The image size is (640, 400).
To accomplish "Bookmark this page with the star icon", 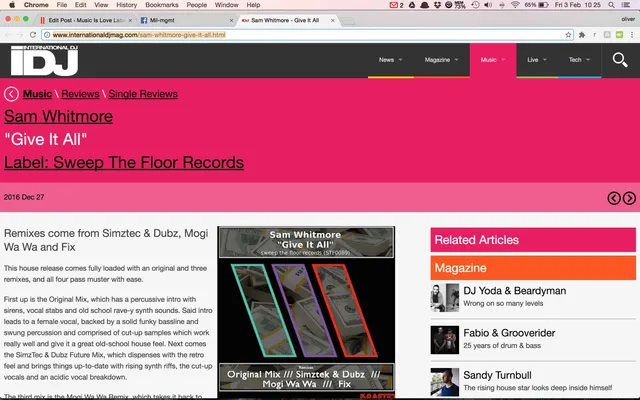I will pyautogui.click(x=568, y=35).
